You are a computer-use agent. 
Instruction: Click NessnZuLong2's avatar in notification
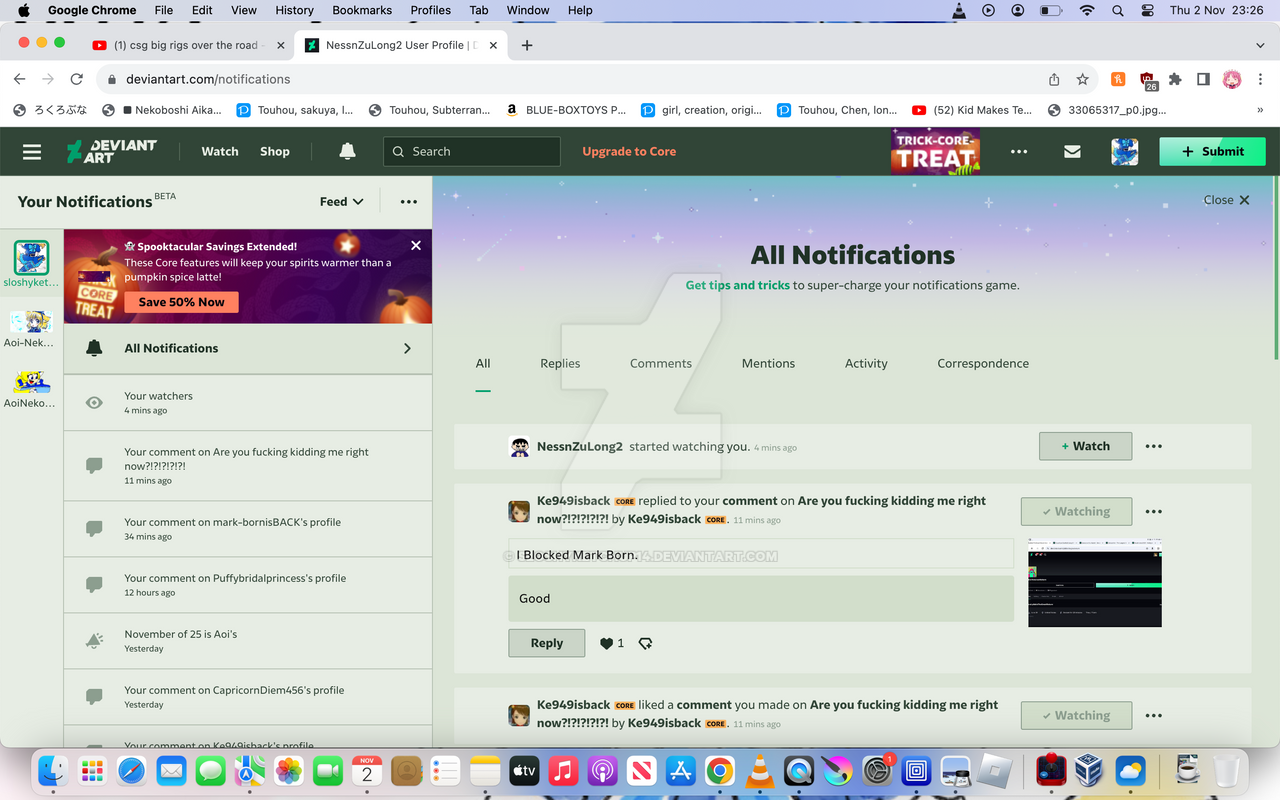519,447
